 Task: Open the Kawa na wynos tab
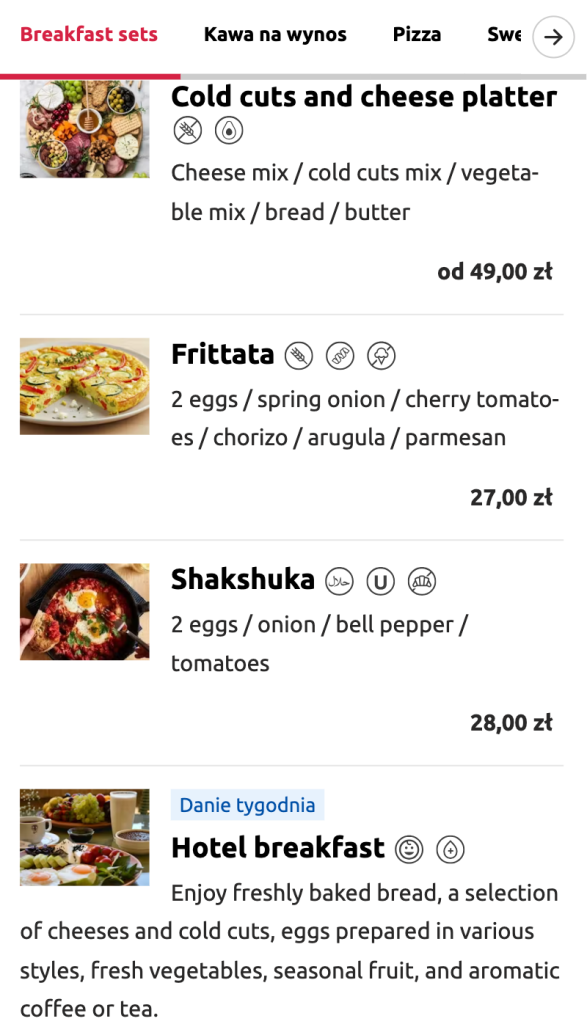pyautogui.click(x=275, y=34)
